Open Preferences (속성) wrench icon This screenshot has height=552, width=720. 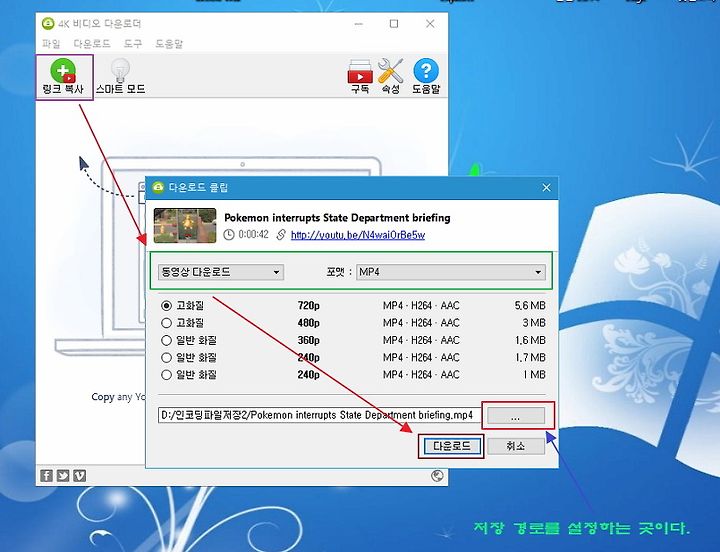(390, 77)
